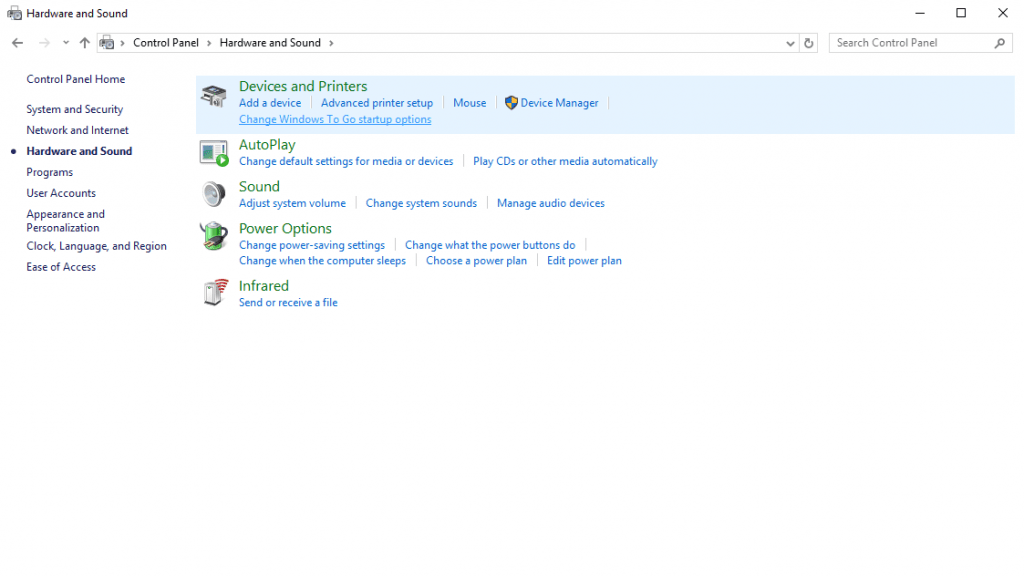The height and width of the screenshot is (576, 1024).
Task: Click Add a device link
Action: [x=270, y=103]
